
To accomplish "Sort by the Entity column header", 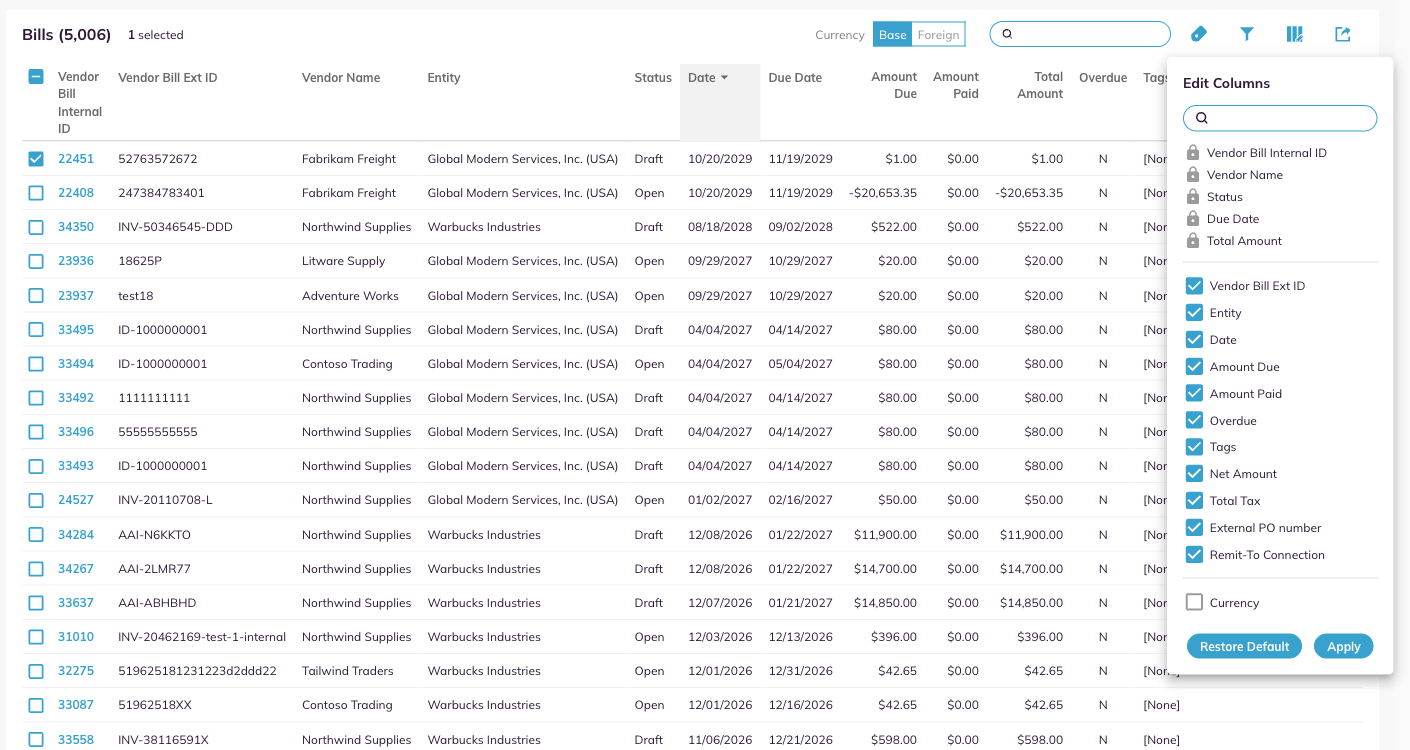I will [444, 78].
